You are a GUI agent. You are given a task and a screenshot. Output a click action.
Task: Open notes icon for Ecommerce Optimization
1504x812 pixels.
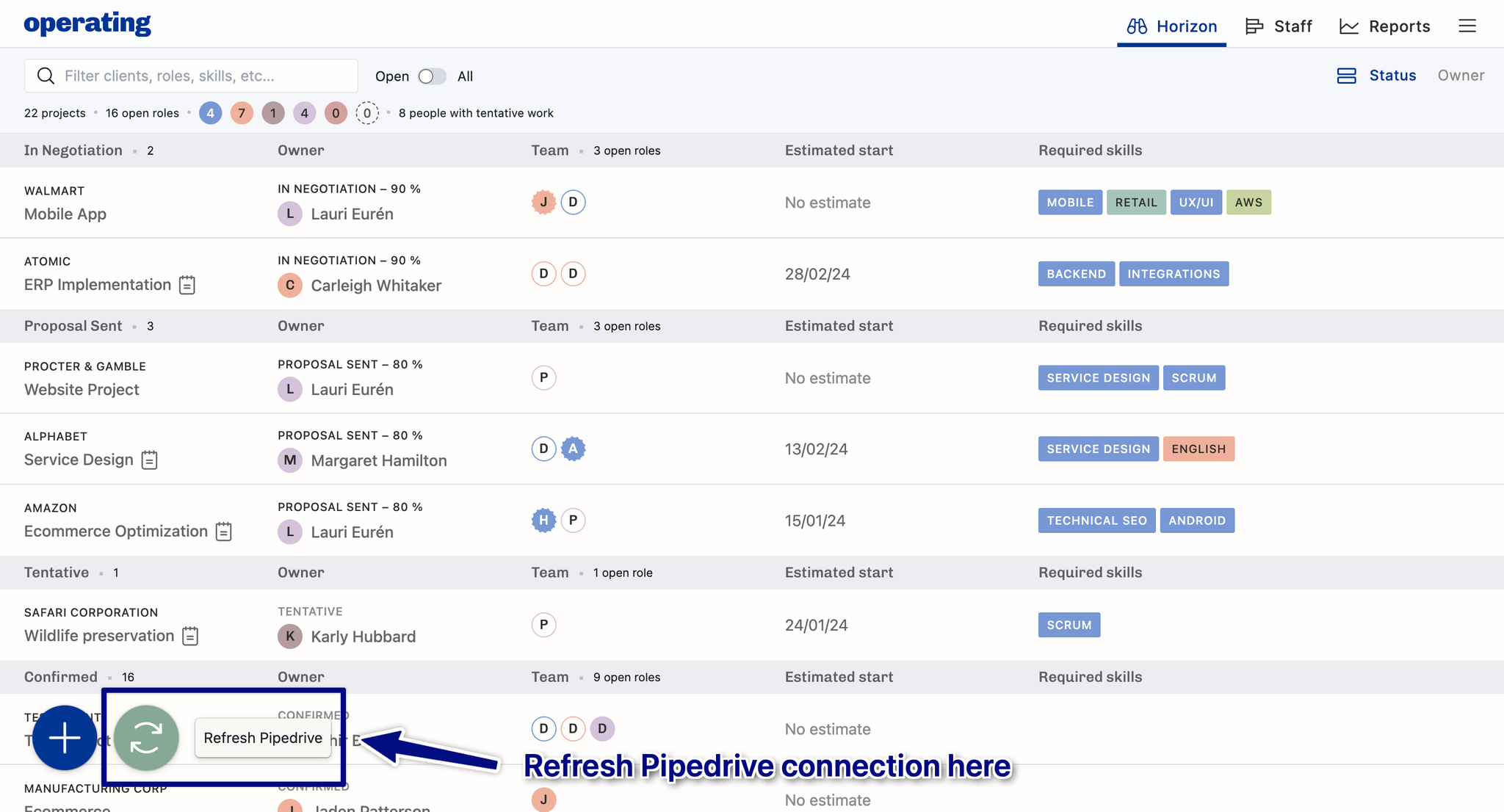click(x=223, y=532)
